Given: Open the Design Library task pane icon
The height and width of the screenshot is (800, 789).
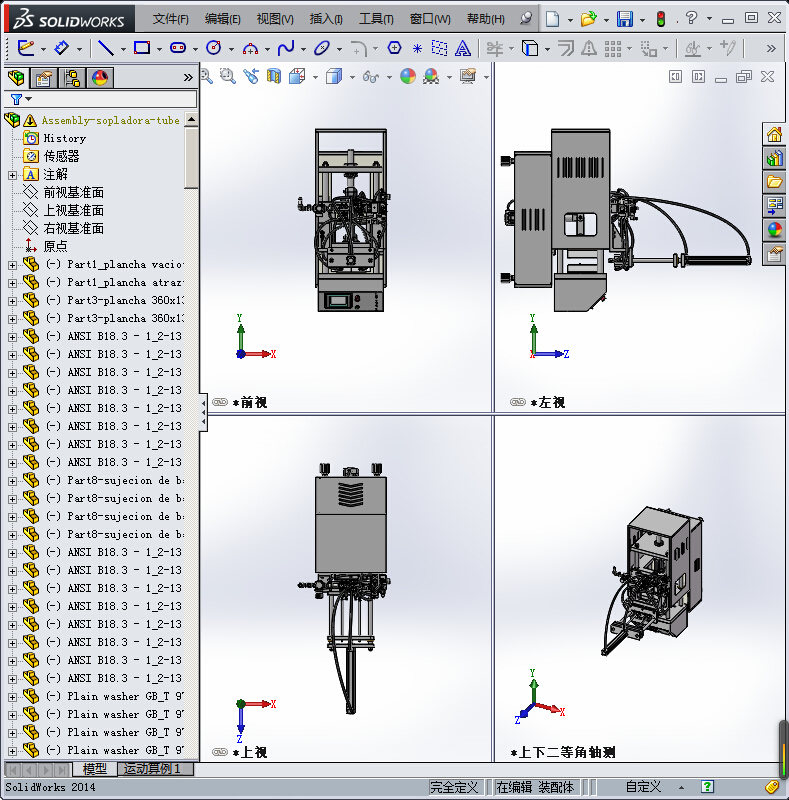Looking at the screenshot, I should pos(774,157).
